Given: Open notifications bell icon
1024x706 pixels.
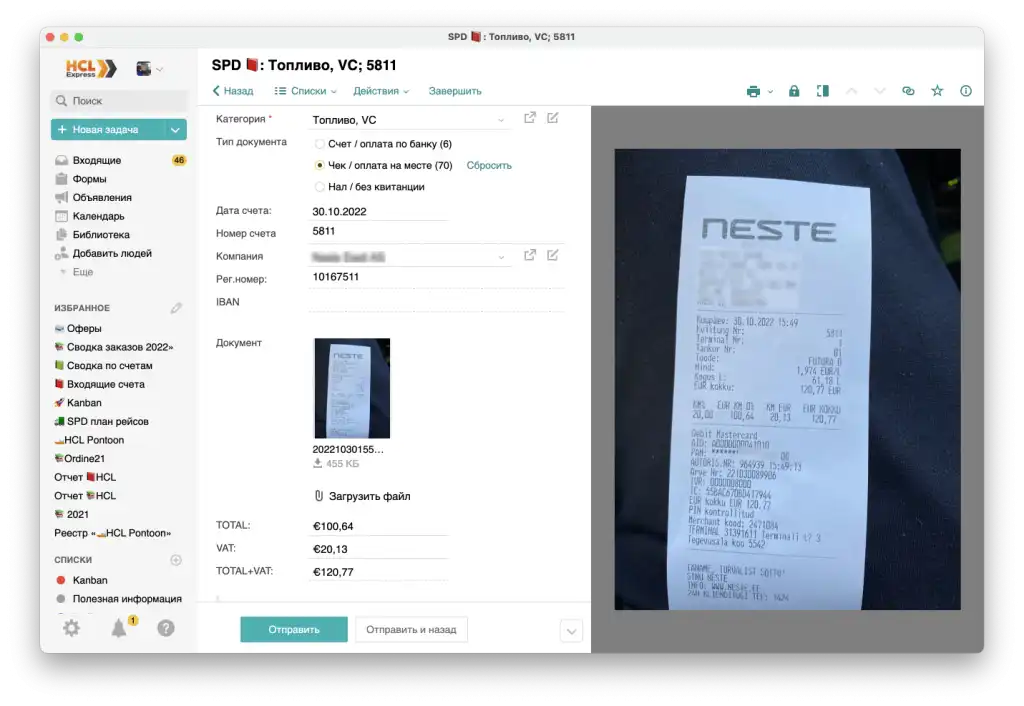Looking at the screenshot, I should [x=119, y=628].
